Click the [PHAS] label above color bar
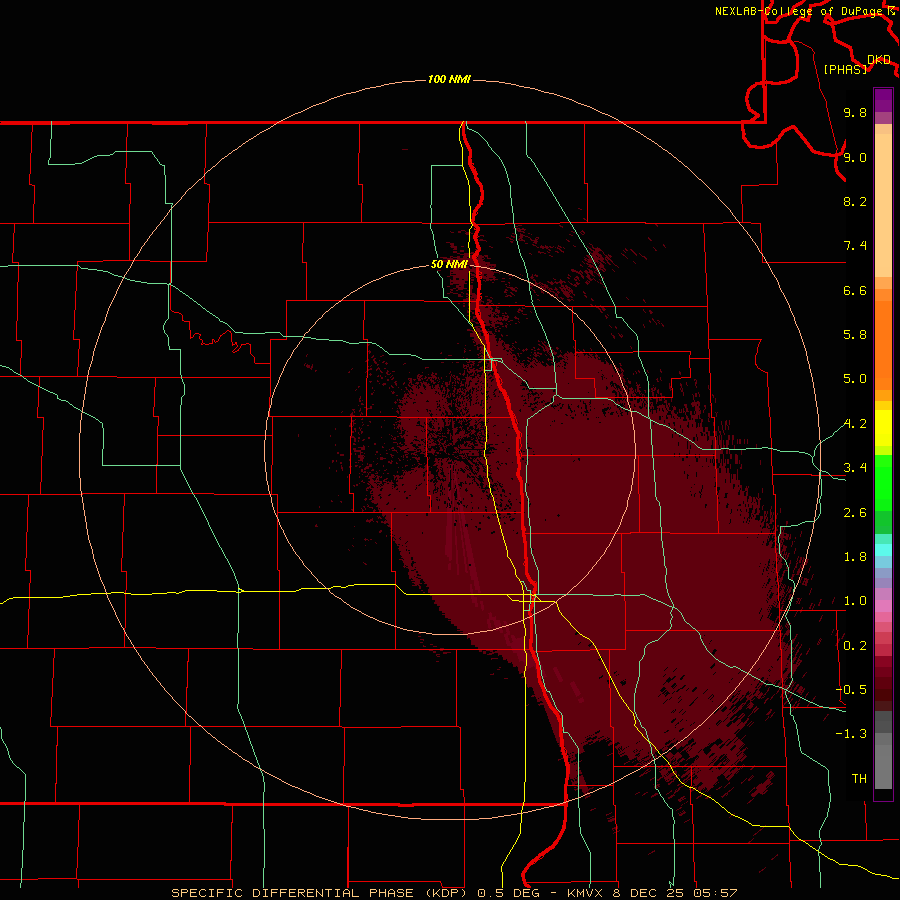The width and height of the screenshot is (900, 900). (x=845, y=69)
